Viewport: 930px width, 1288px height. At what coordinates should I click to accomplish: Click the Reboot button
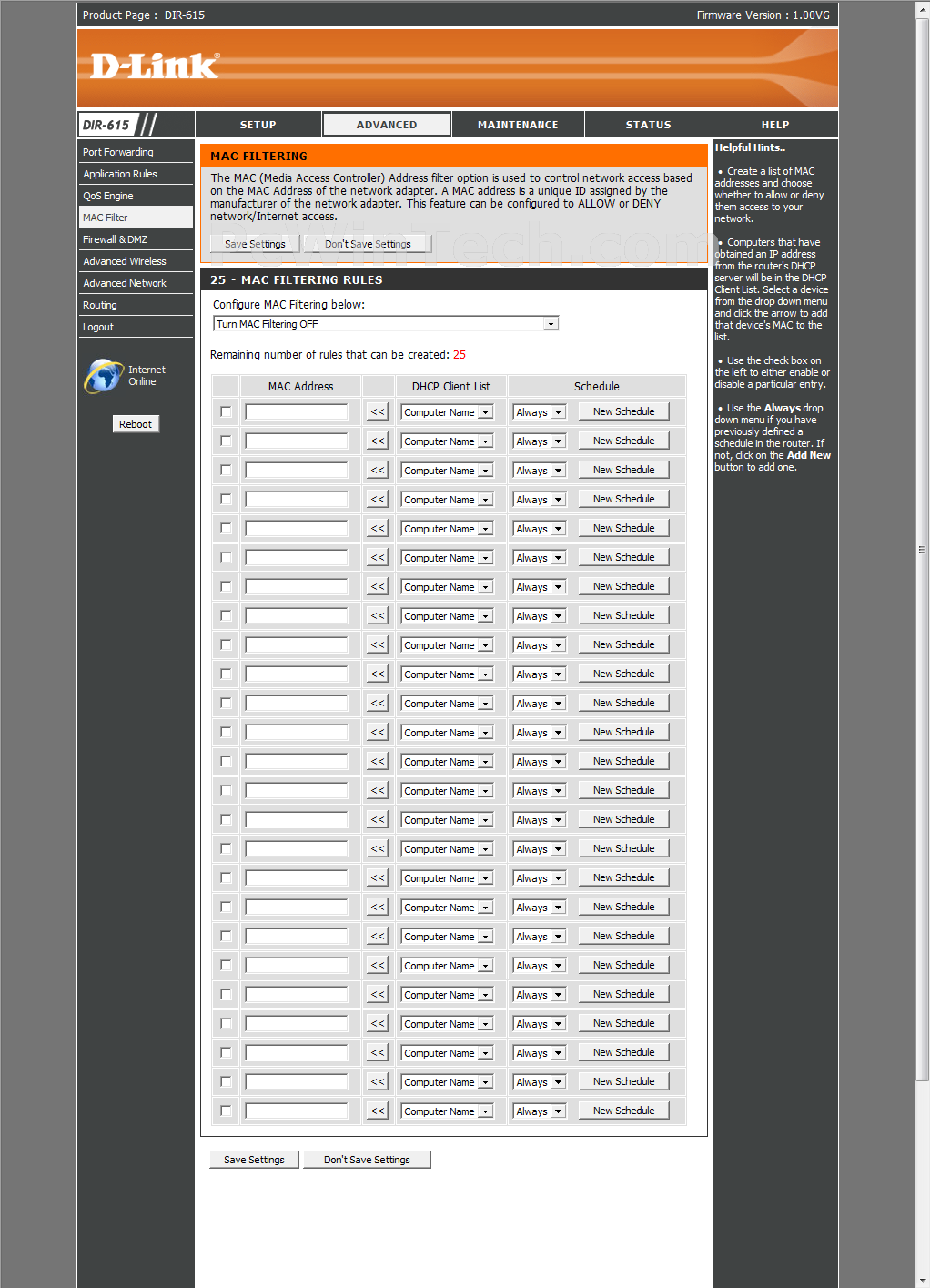point(136,424)
